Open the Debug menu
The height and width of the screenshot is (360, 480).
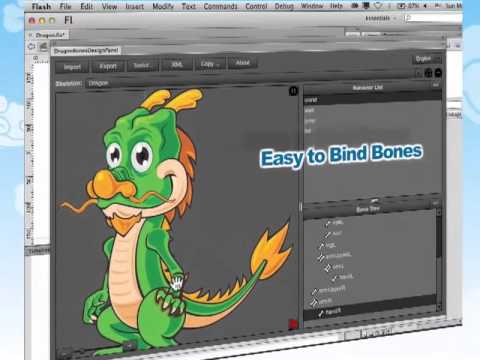pos(284,6)
